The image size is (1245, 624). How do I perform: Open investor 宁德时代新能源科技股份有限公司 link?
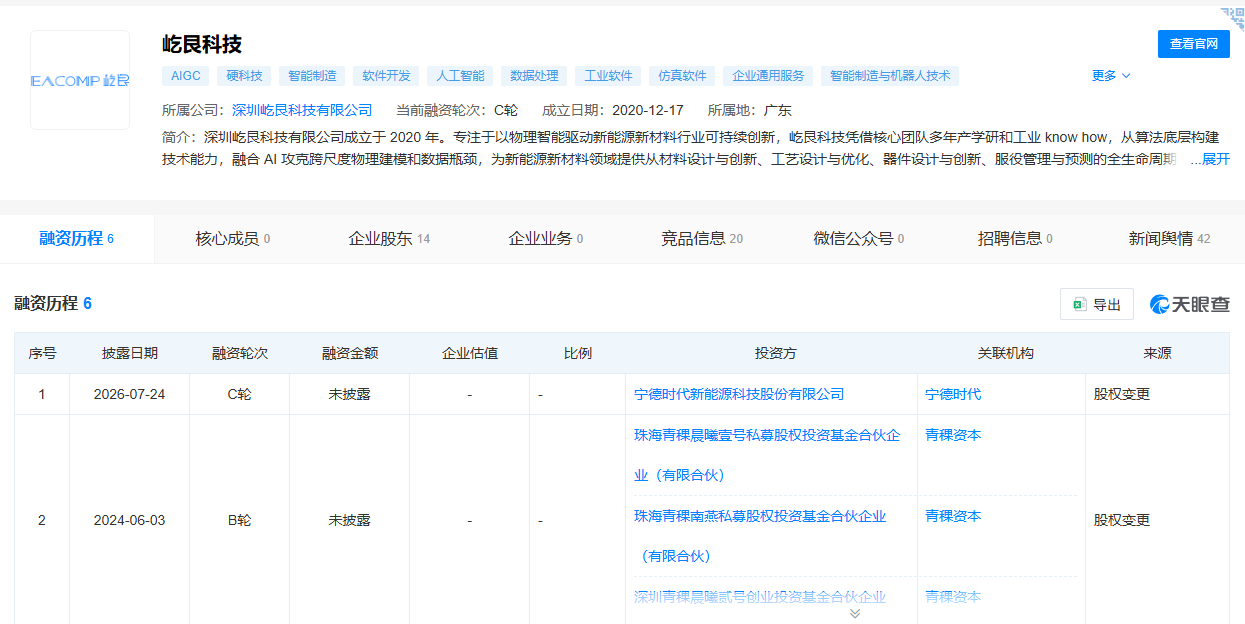coord(739,394)
